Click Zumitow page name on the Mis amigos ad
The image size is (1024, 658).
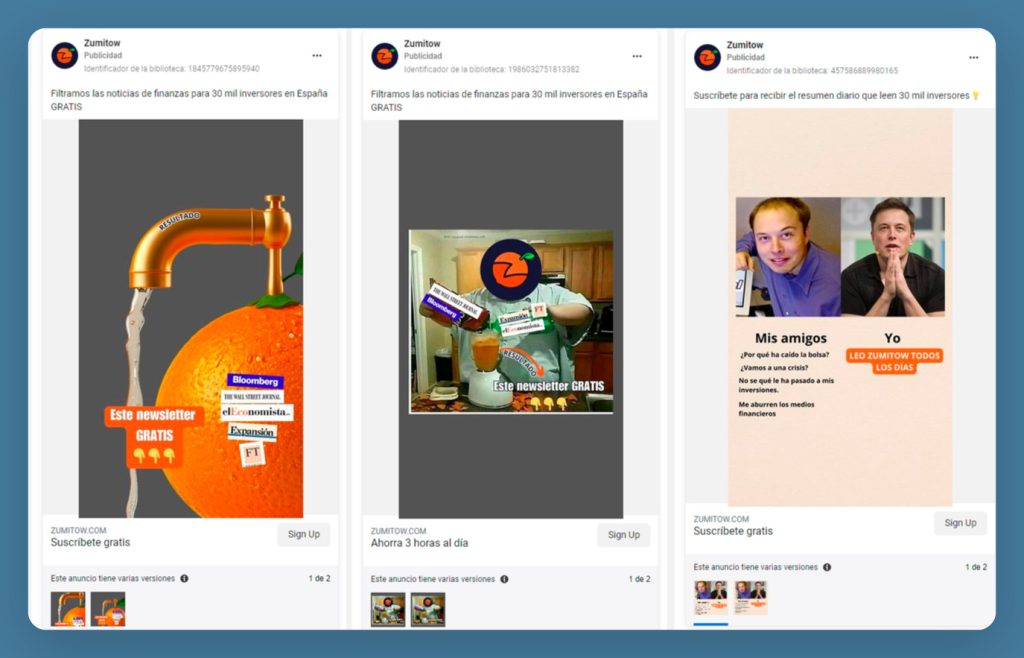744,45
